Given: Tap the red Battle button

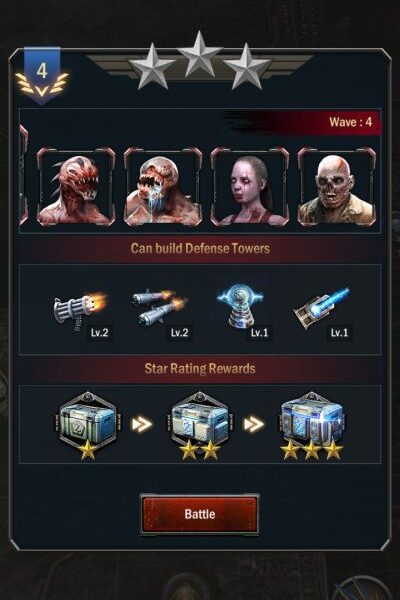Looking at the screenshot, I should pyautogui.click(x=199, y=514).
